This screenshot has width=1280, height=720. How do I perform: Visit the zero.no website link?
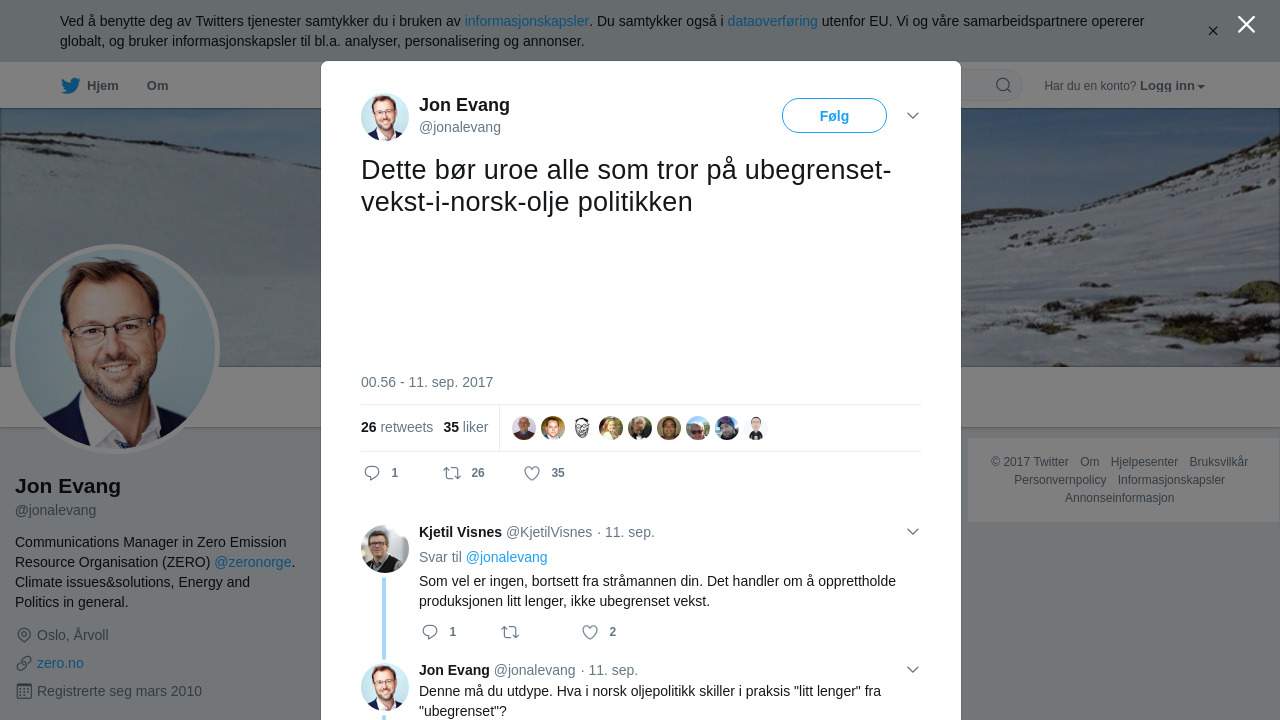60,663
